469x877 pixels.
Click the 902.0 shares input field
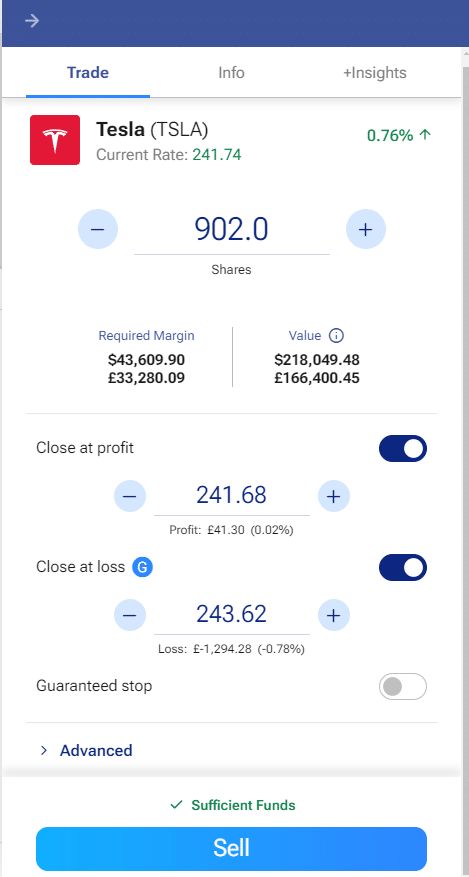point(231,230)
